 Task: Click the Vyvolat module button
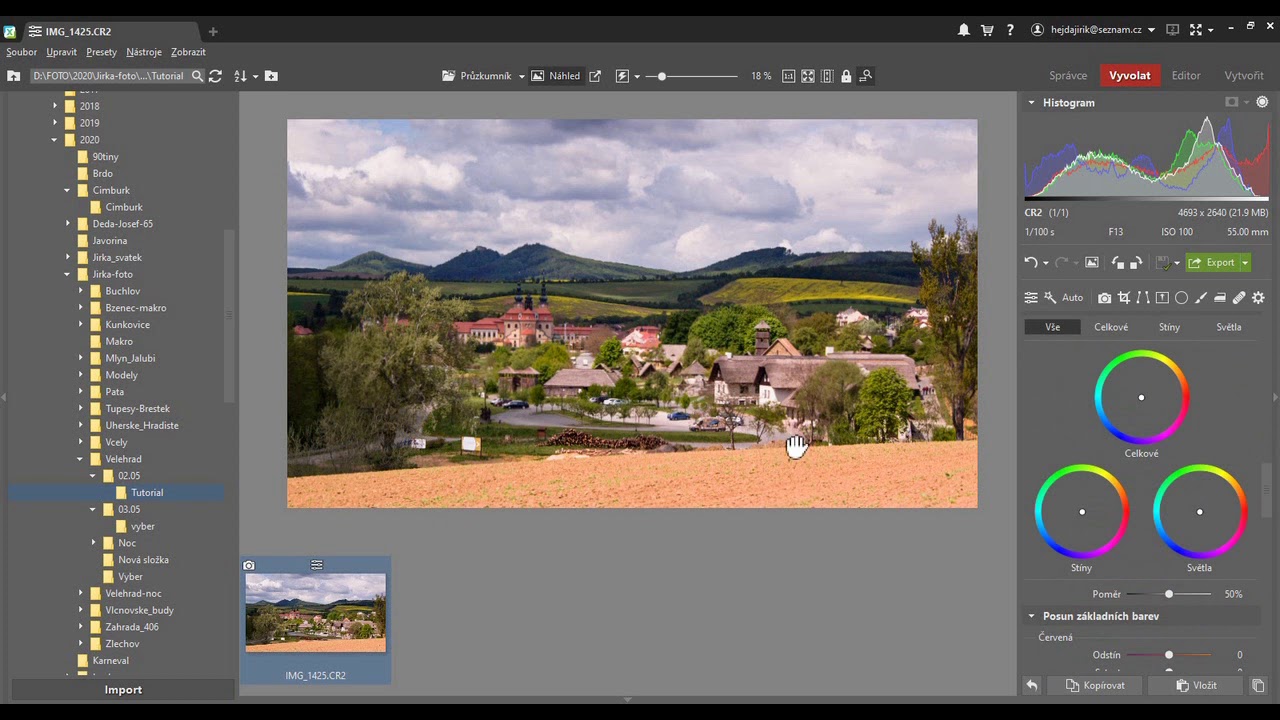[1129, 76]
